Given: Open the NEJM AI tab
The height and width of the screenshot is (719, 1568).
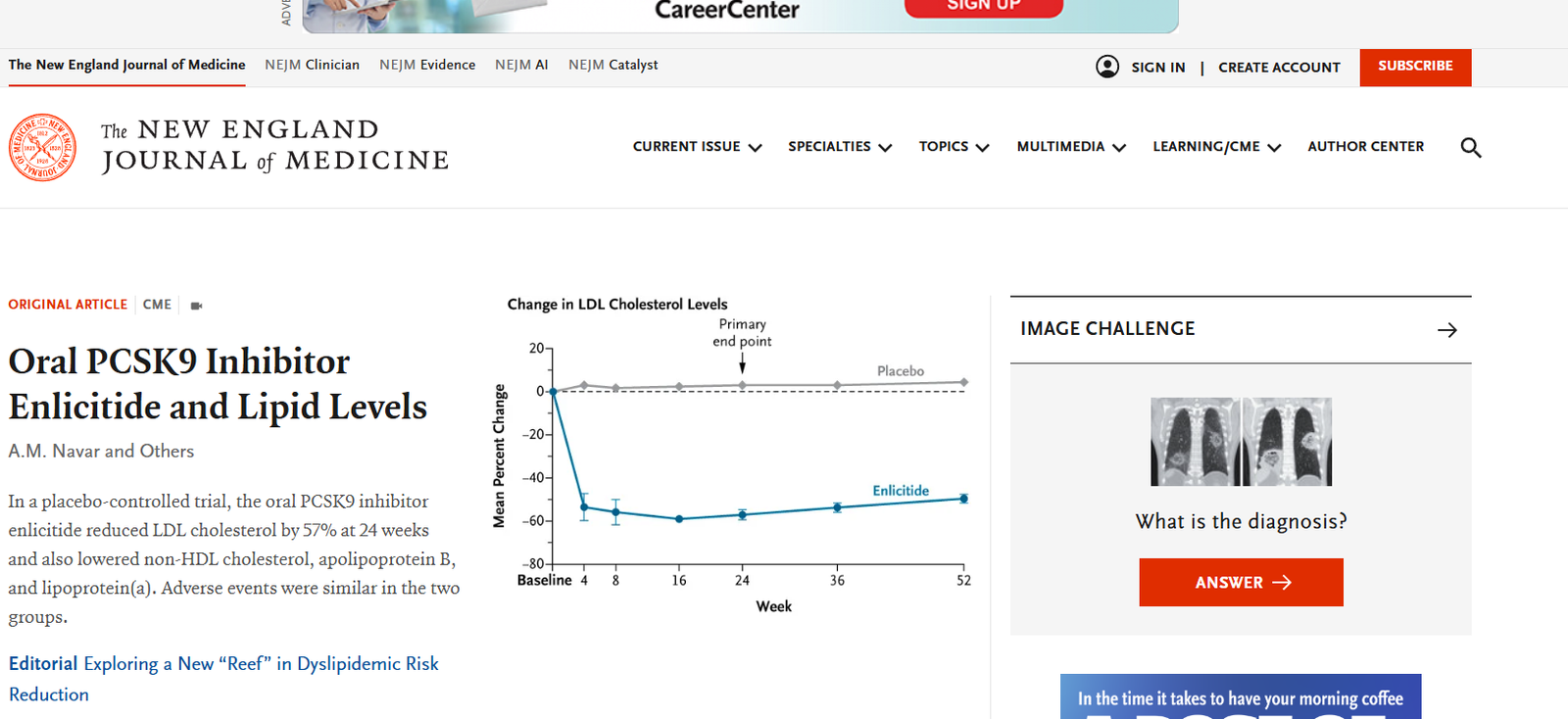Looking at the screenshot, I should 521,65.
